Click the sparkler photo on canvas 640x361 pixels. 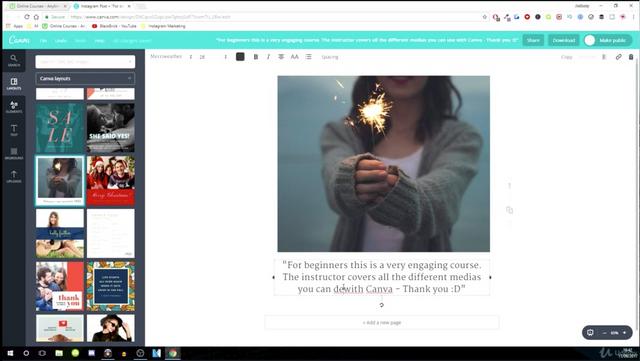(384, 164)
